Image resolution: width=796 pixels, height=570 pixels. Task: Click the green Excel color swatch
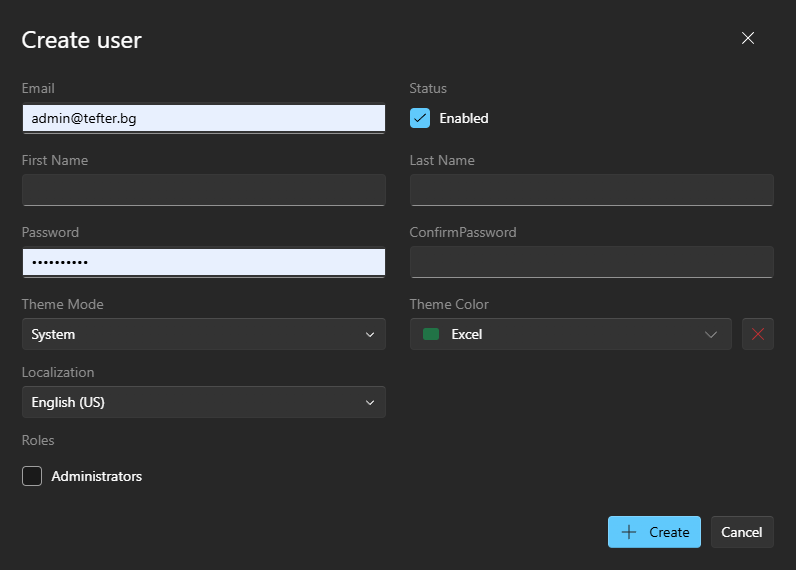point(430,334)
